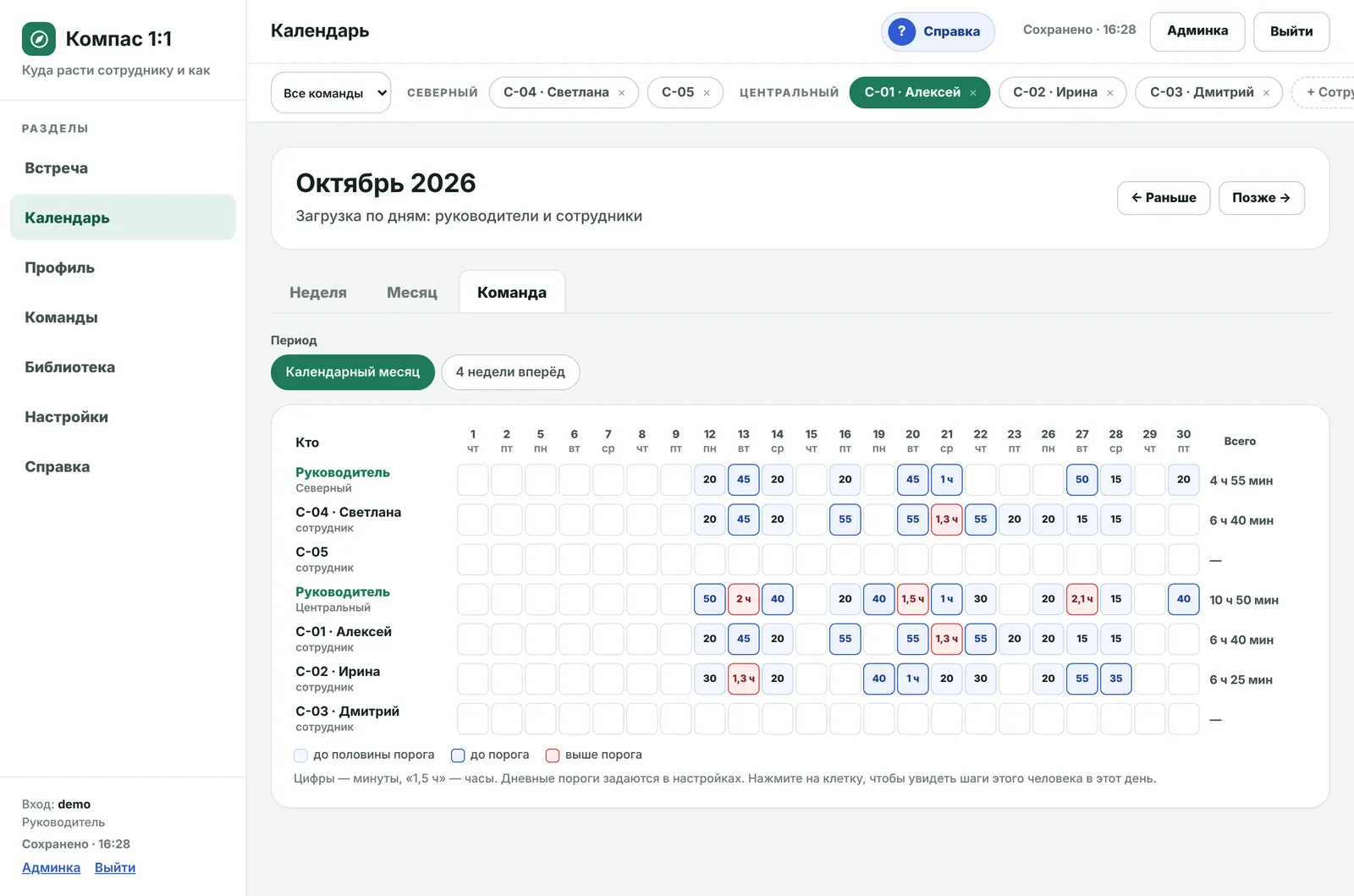Open Руководитель Северный cell for 27 вт
Screen dimensions: 1354x896
[x=1082, y=480]
